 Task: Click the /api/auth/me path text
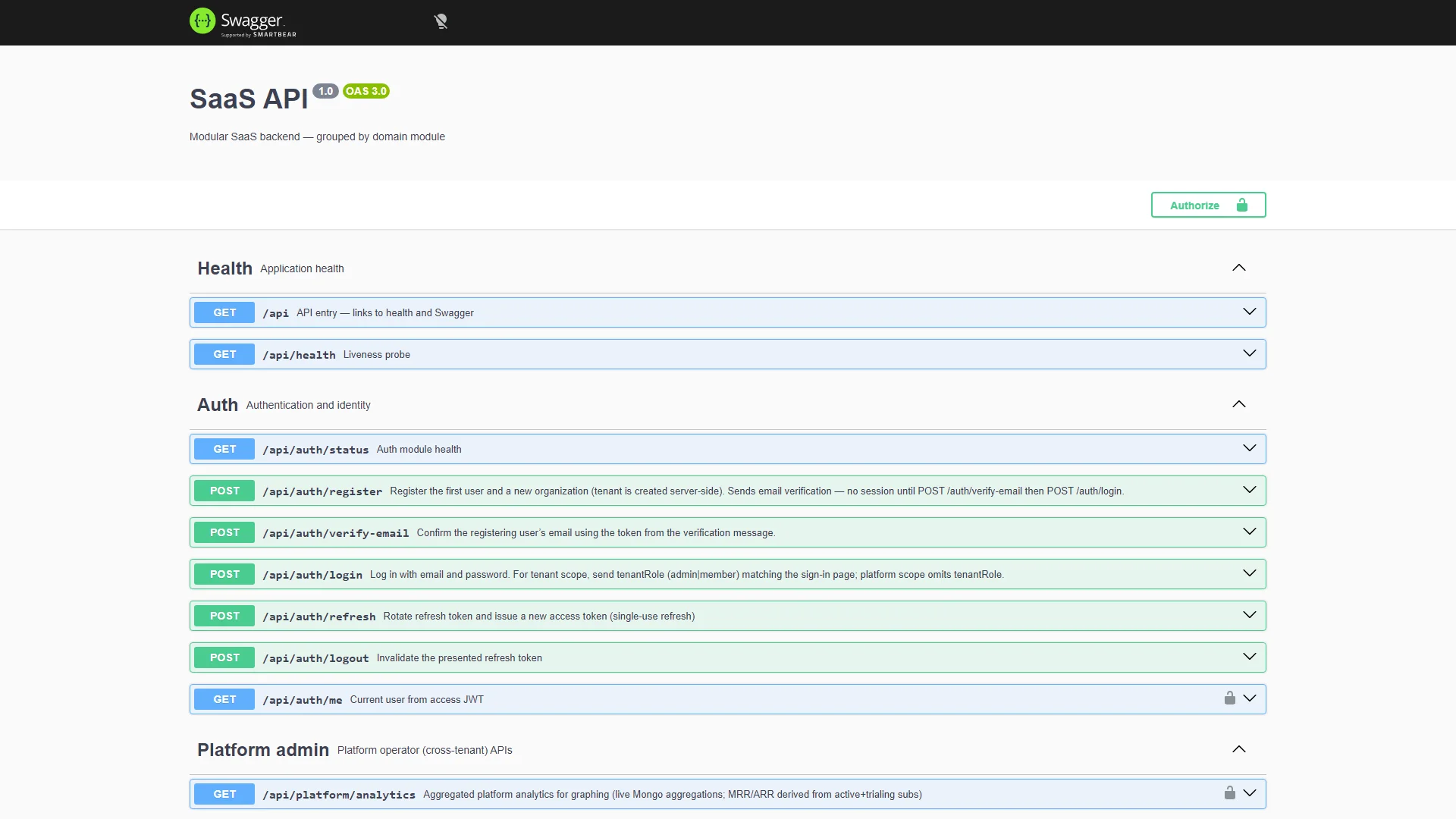(302, 700)
